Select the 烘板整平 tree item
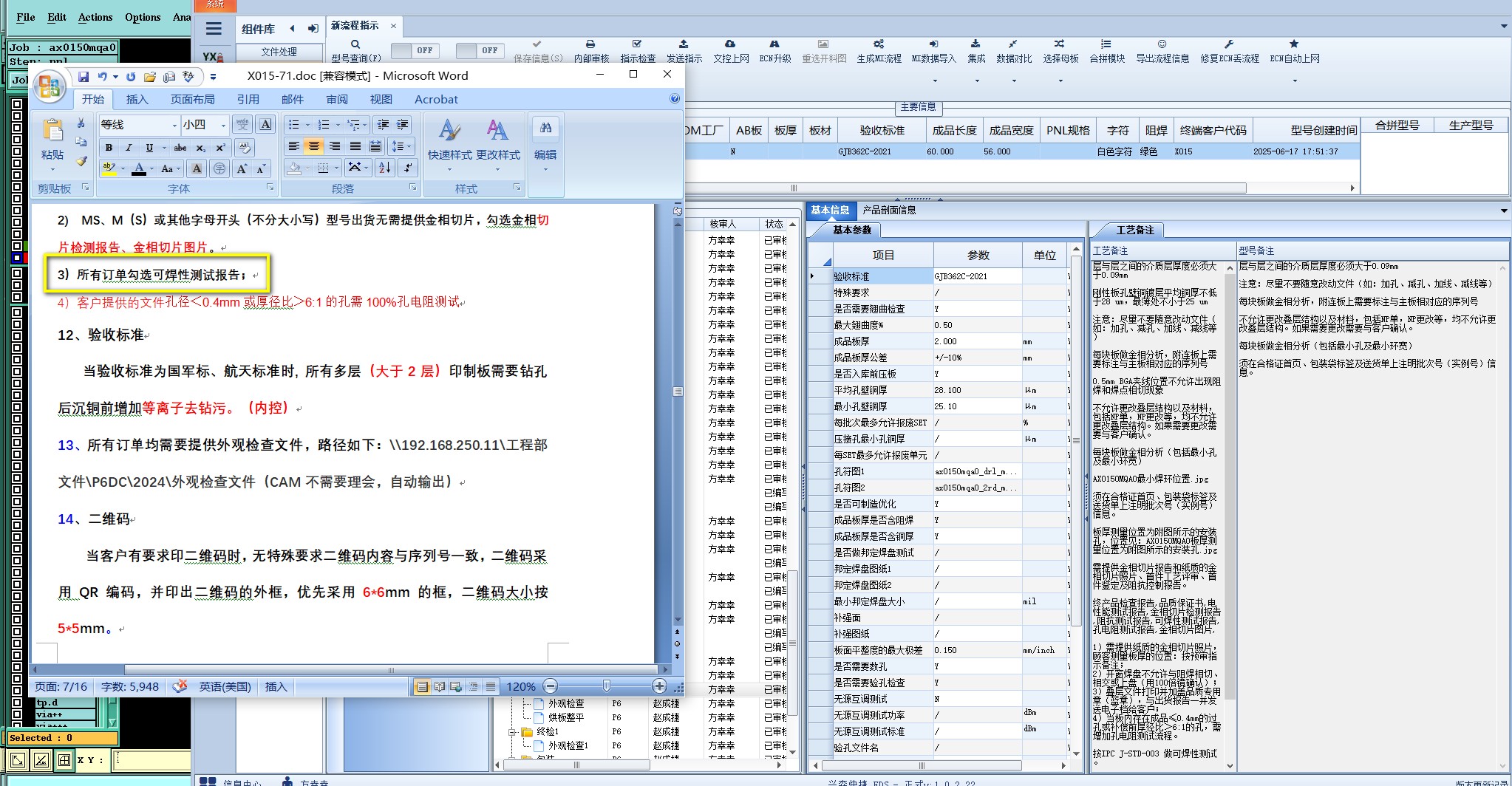Image resolution: width=1512 pixels, height=786 pixels. click(x=565, y=717)
